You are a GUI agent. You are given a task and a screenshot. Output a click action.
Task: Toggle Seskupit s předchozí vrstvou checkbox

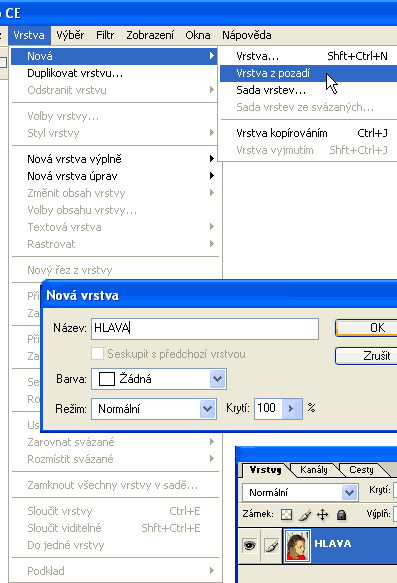click(x=97, y=354)
